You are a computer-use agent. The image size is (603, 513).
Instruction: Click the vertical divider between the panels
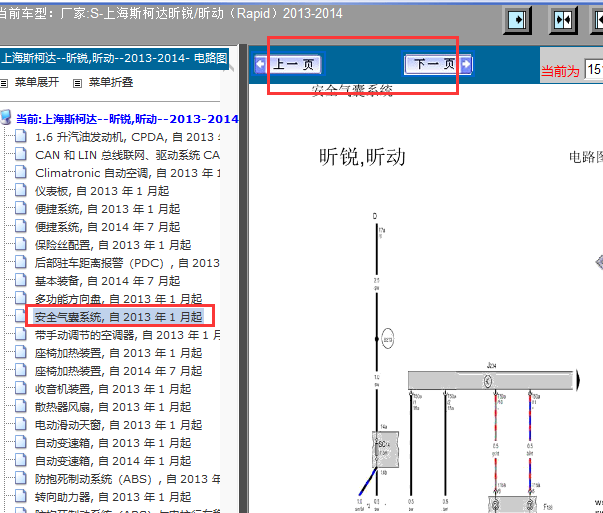pos(243,278)
